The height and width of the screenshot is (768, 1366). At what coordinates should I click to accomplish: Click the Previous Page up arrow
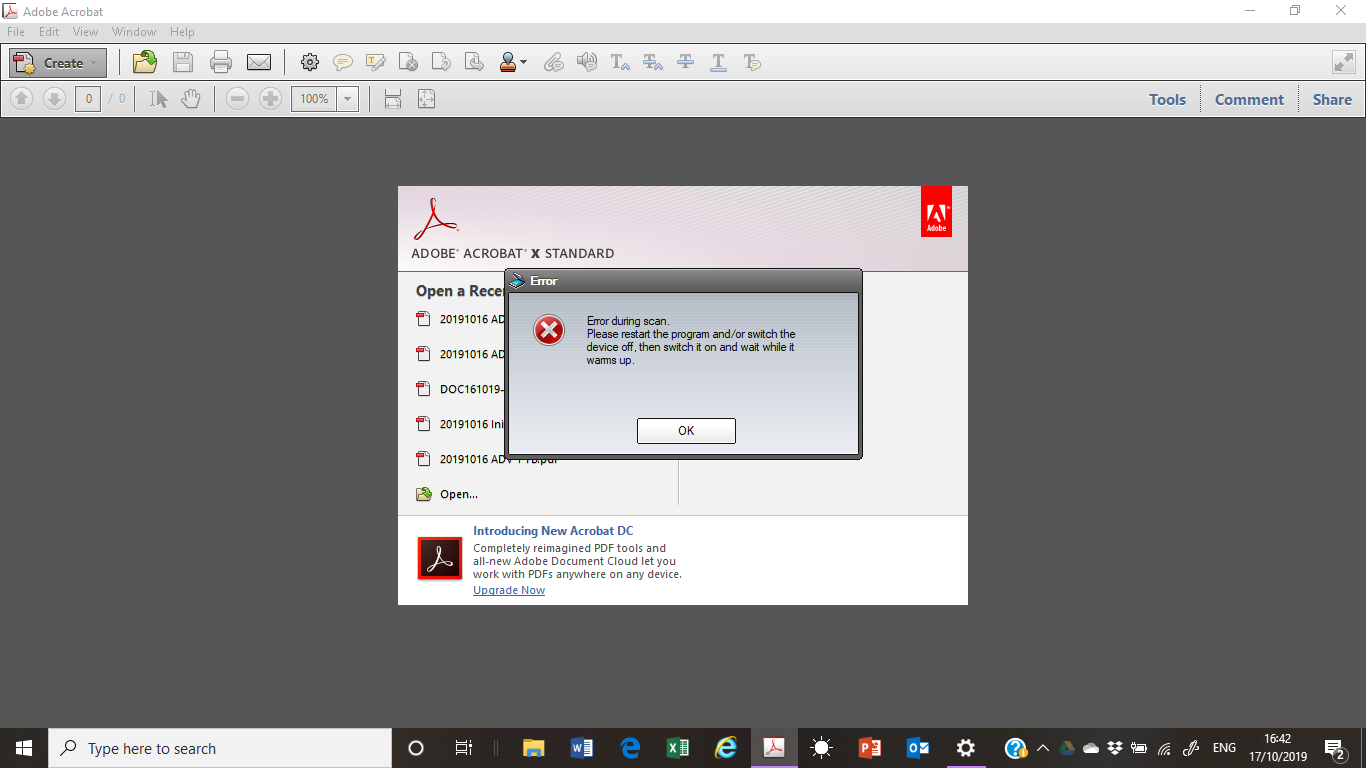pyautogui.click(x=22, y=99)
